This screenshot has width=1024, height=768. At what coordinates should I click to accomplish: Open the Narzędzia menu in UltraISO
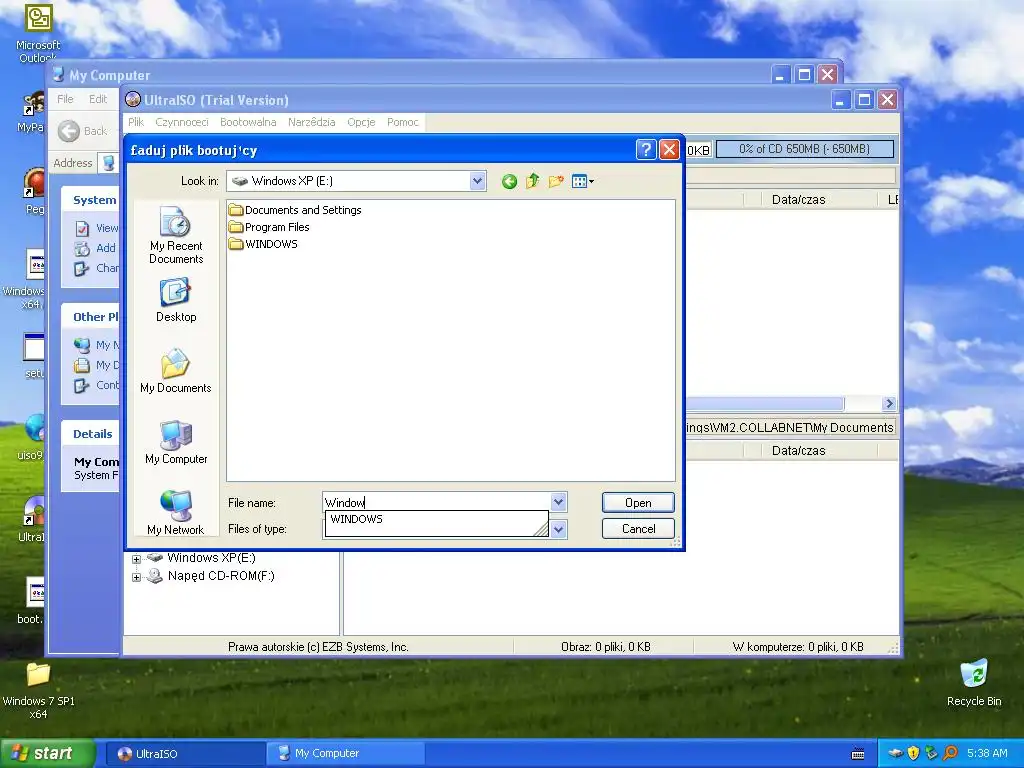pos(312,122)
